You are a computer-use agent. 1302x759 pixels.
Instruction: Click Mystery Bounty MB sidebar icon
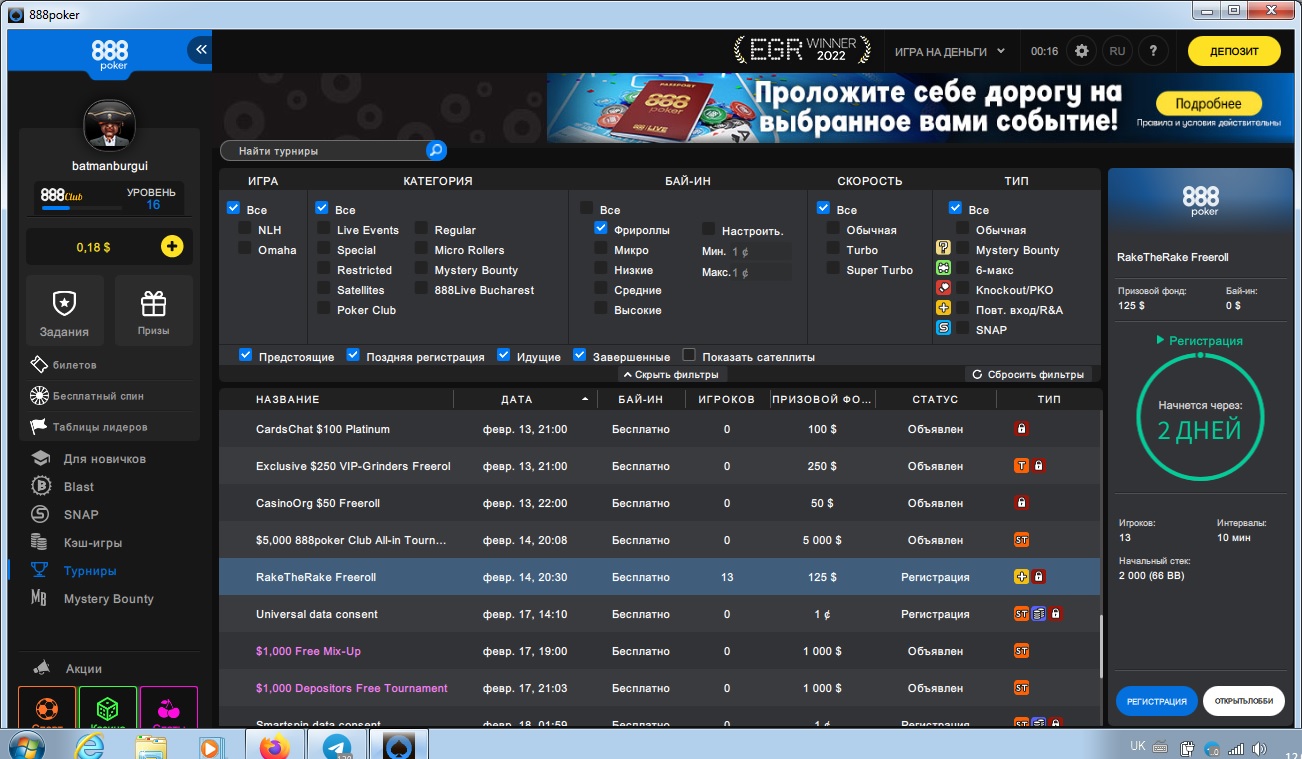[x=40, y=598]
